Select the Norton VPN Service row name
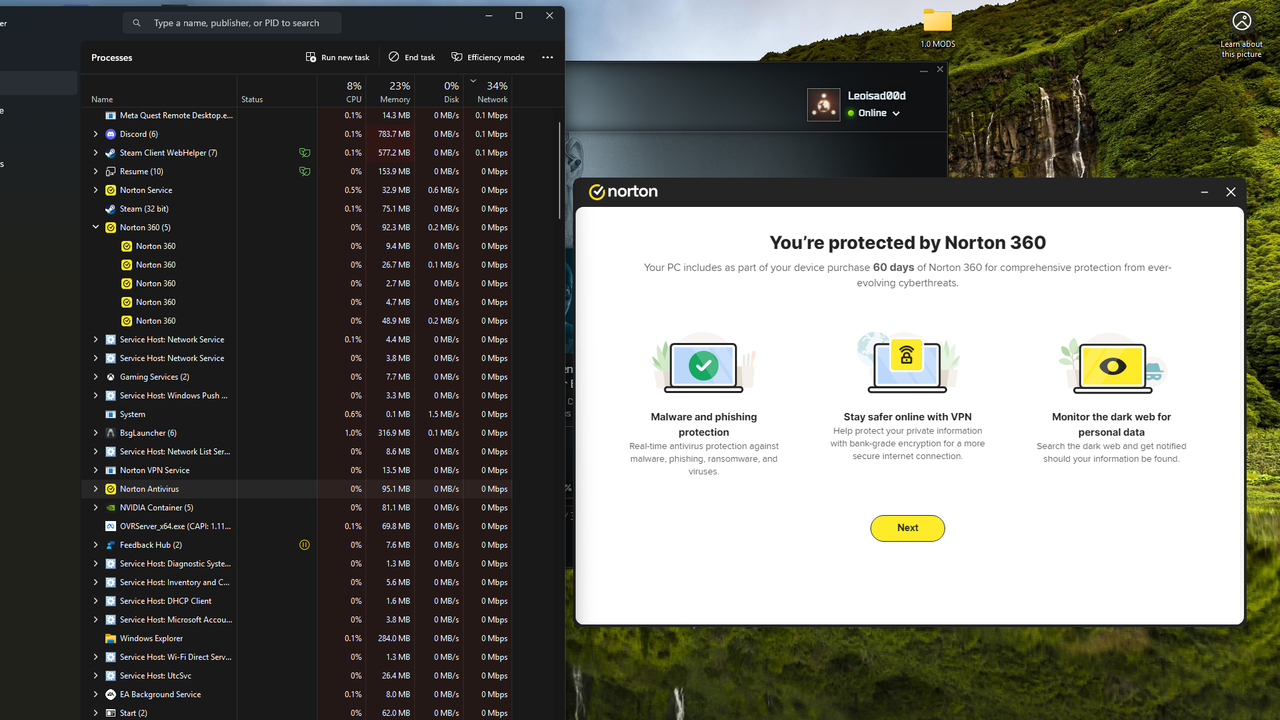Screen dimensions: 1280x720 pyautogui.click(x=154, y=470)
